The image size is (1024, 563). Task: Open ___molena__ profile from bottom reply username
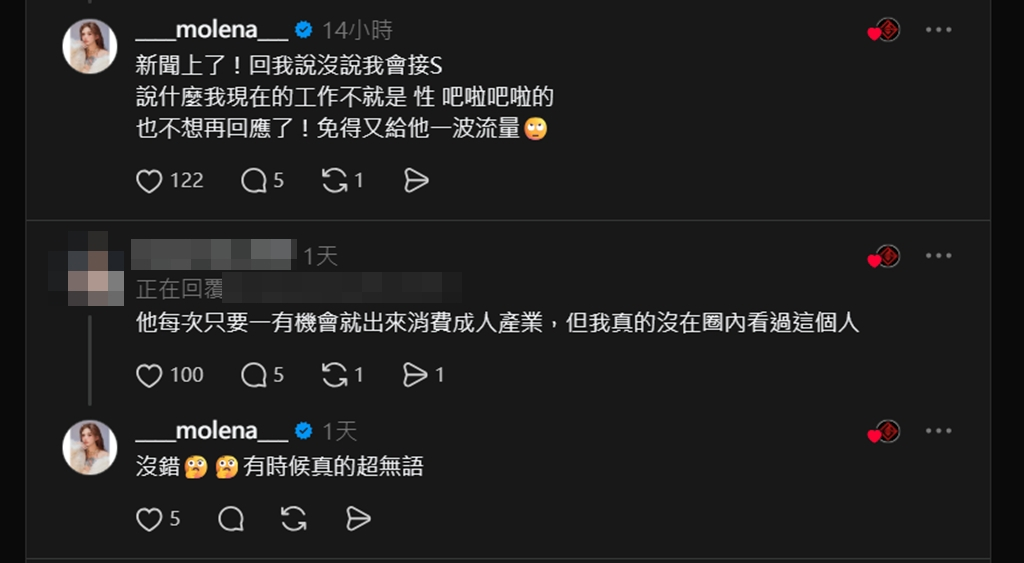[x=212, y=431]
